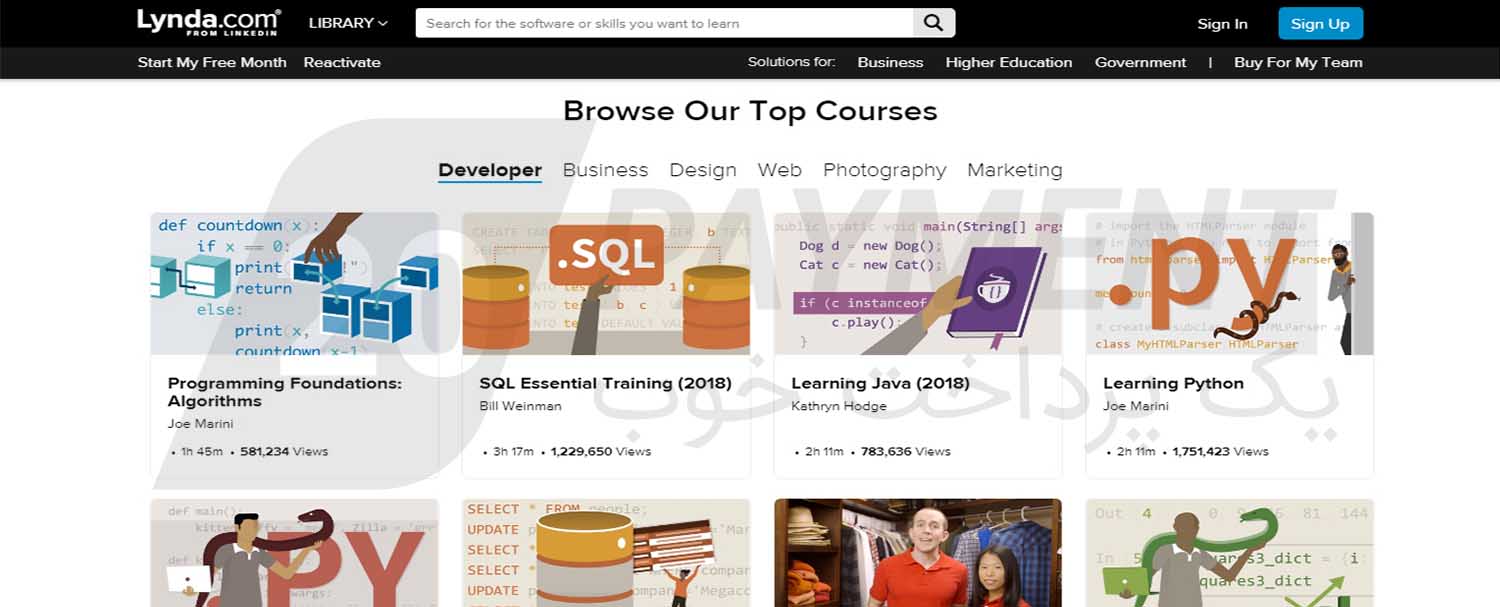Open the Business solutions link

coord(890,62)
